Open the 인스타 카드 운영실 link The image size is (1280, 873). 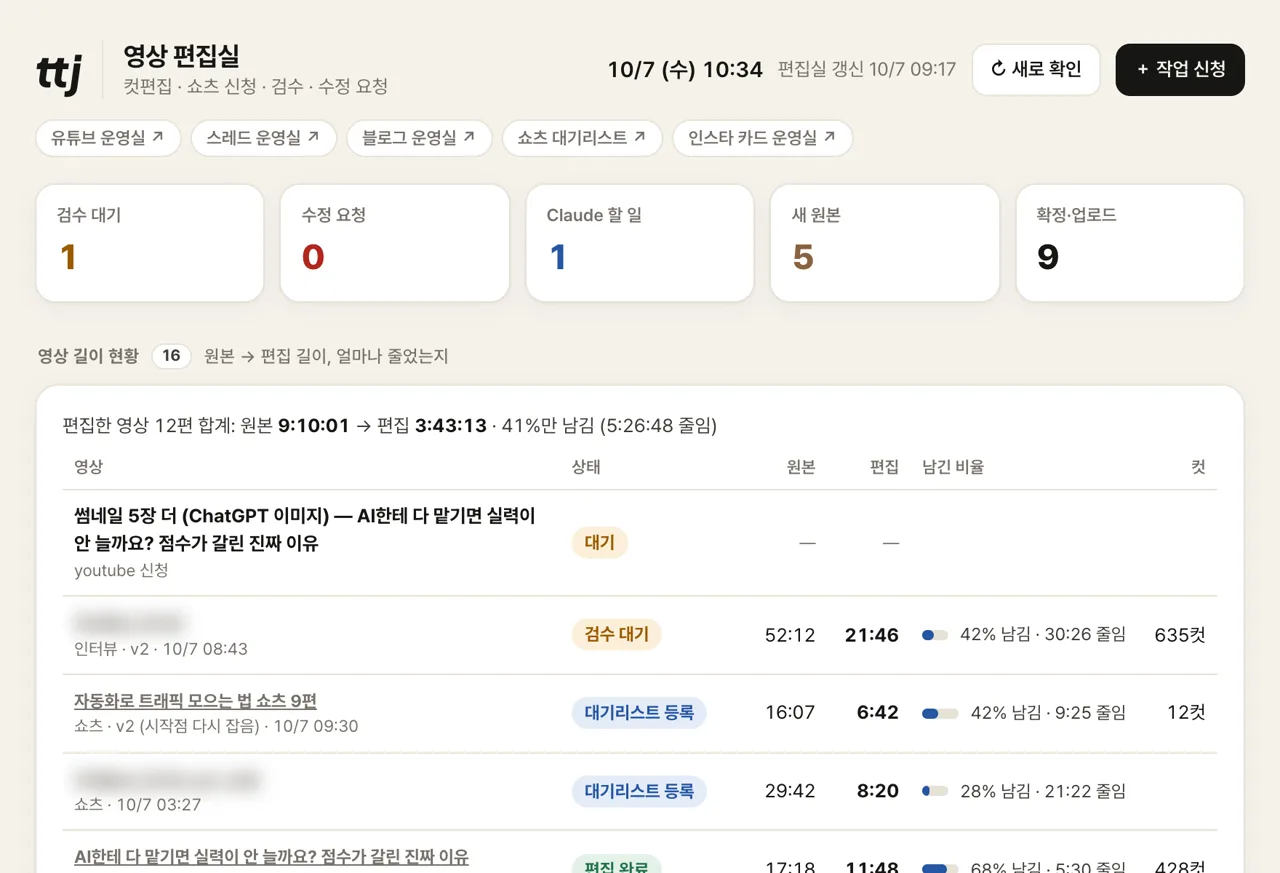coord(763,138)
